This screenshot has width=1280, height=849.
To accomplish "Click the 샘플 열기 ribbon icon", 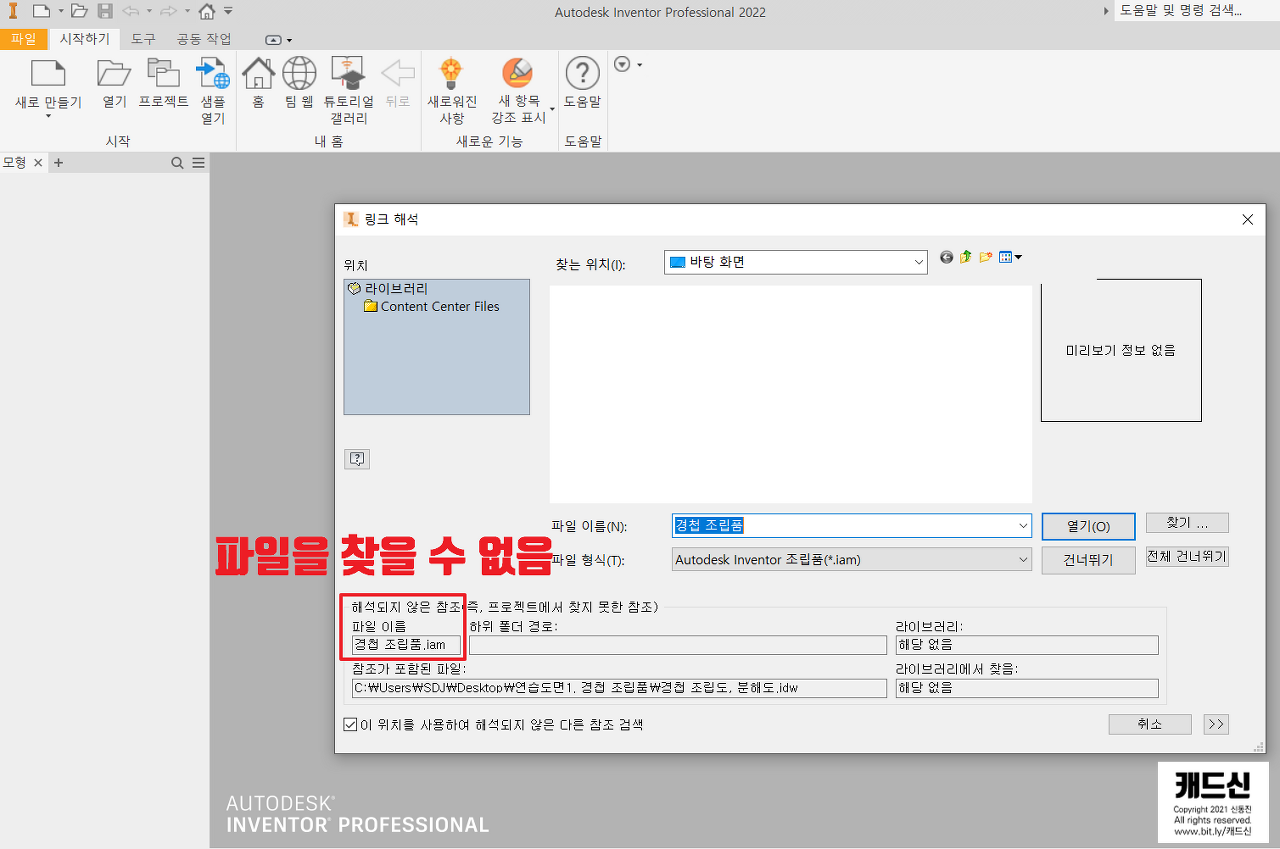I will click(x=212, y=73).
